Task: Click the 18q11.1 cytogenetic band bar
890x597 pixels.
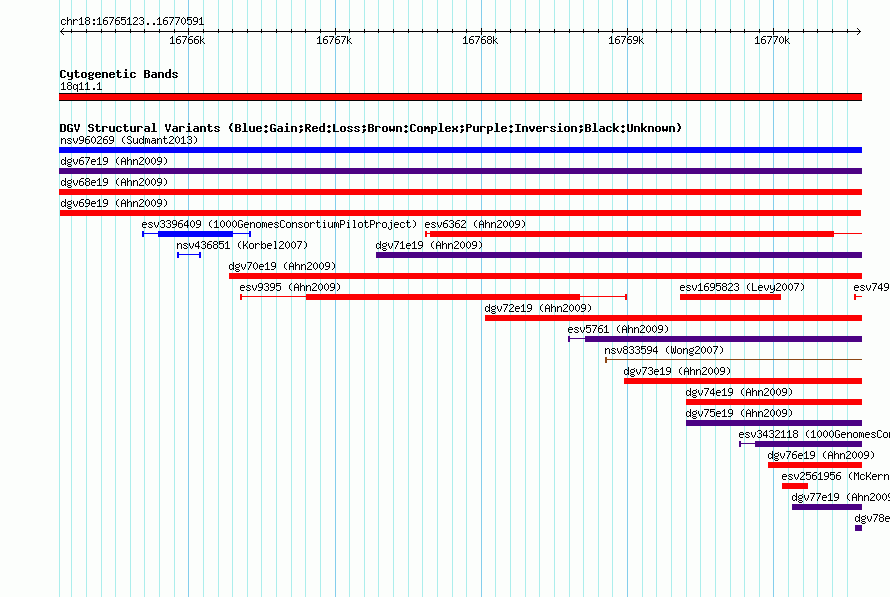Action: 460,97
